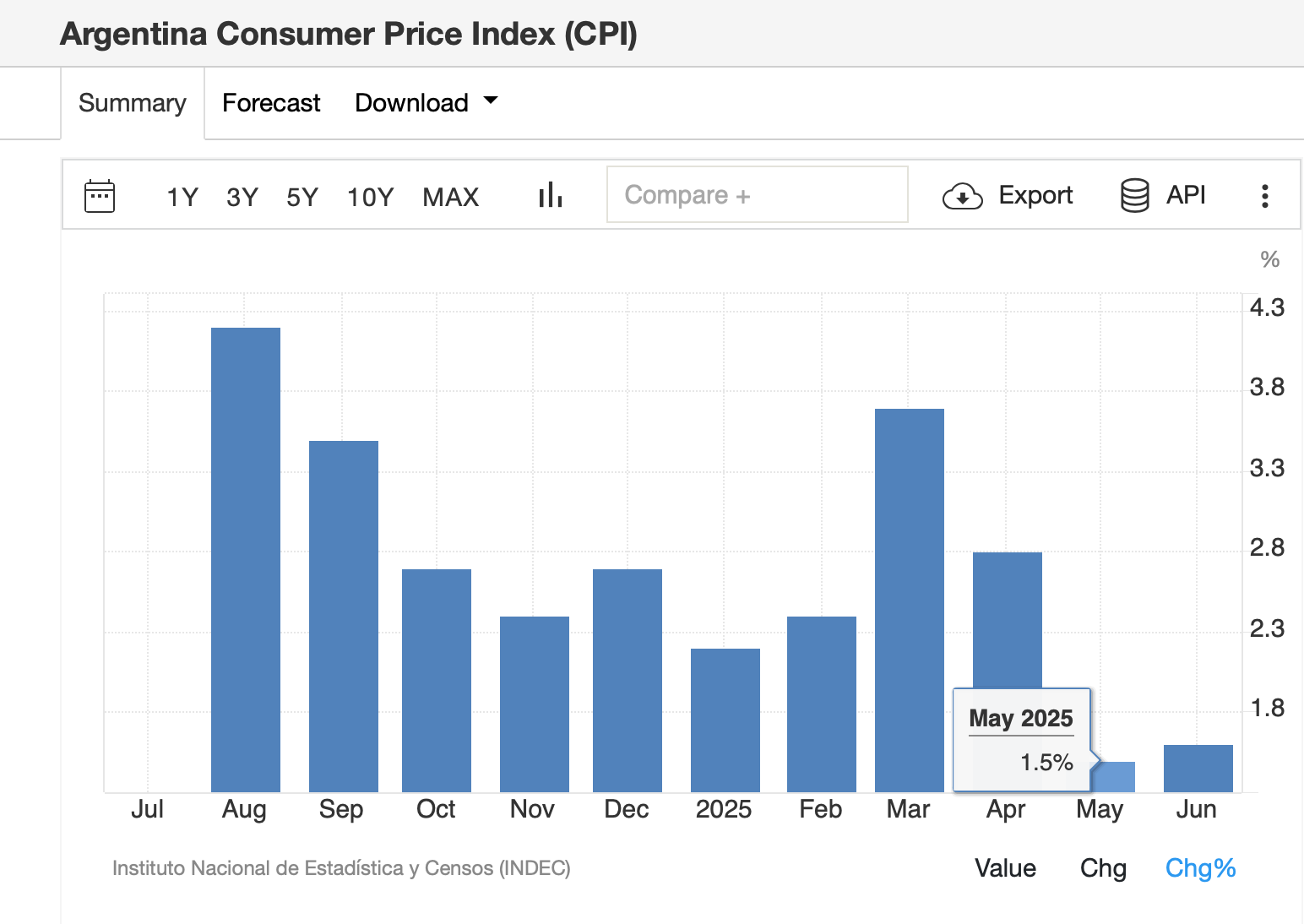This screenshot has width=1304, height=924.
Task: Set range to 10Y
Action: 370,197
